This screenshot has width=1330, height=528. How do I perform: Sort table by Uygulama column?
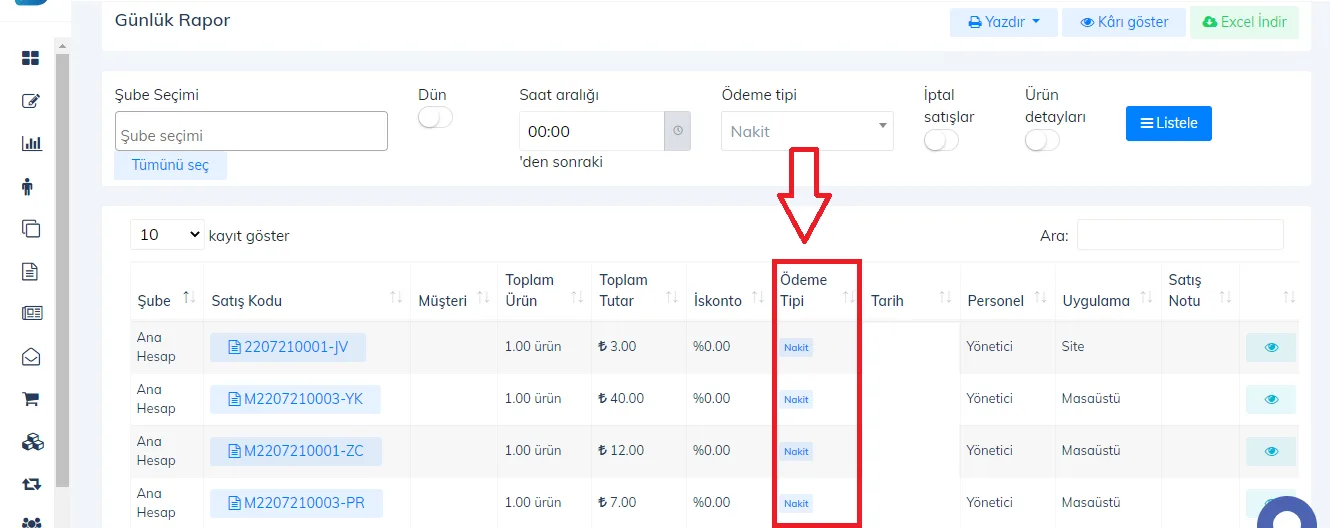1108,291
